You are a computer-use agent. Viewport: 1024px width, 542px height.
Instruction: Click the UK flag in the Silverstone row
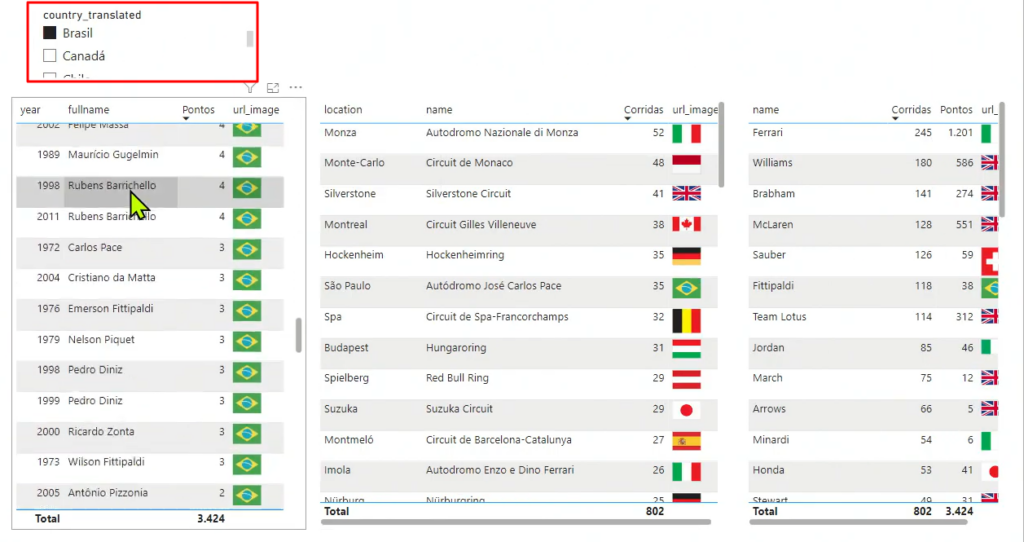686,194
